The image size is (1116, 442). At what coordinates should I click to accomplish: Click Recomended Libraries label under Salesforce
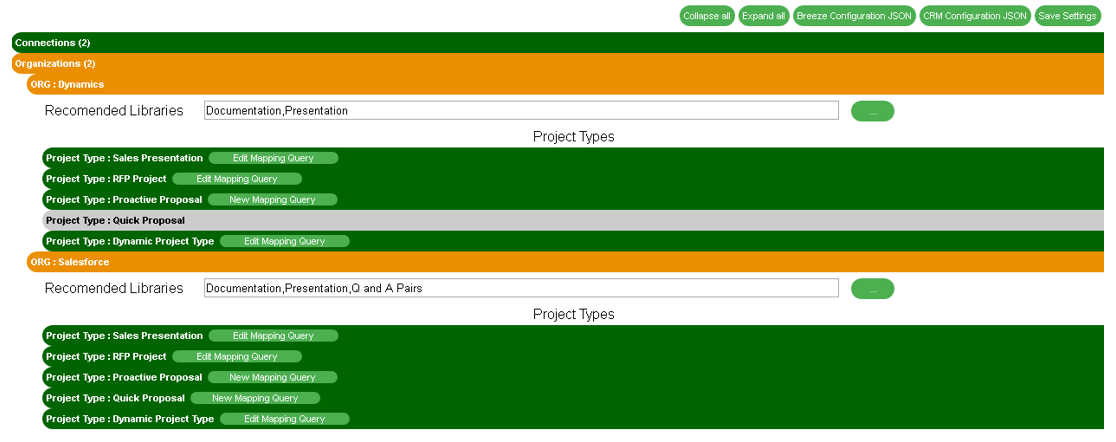pos(114,289)
